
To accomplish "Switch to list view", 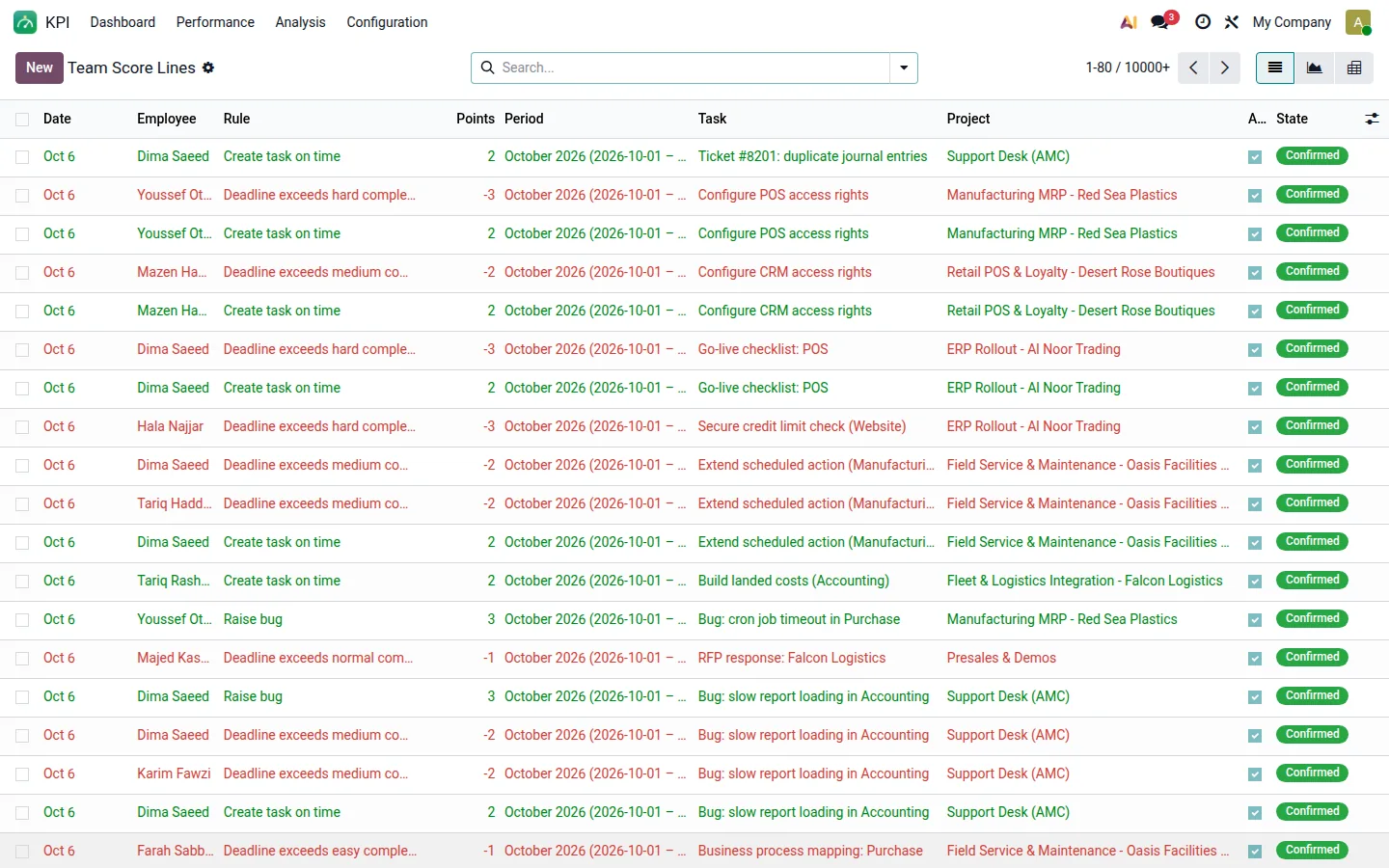I will 1275,68.
